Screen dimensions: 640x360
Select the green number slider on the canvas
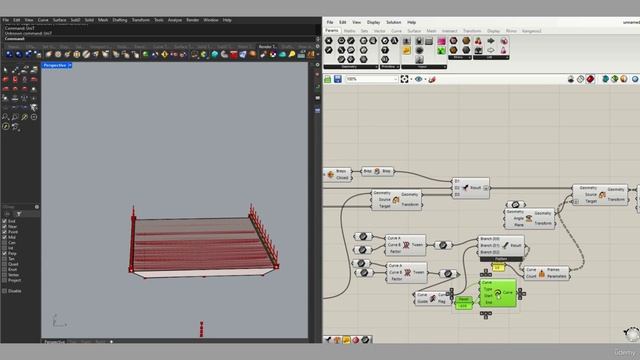463,302
